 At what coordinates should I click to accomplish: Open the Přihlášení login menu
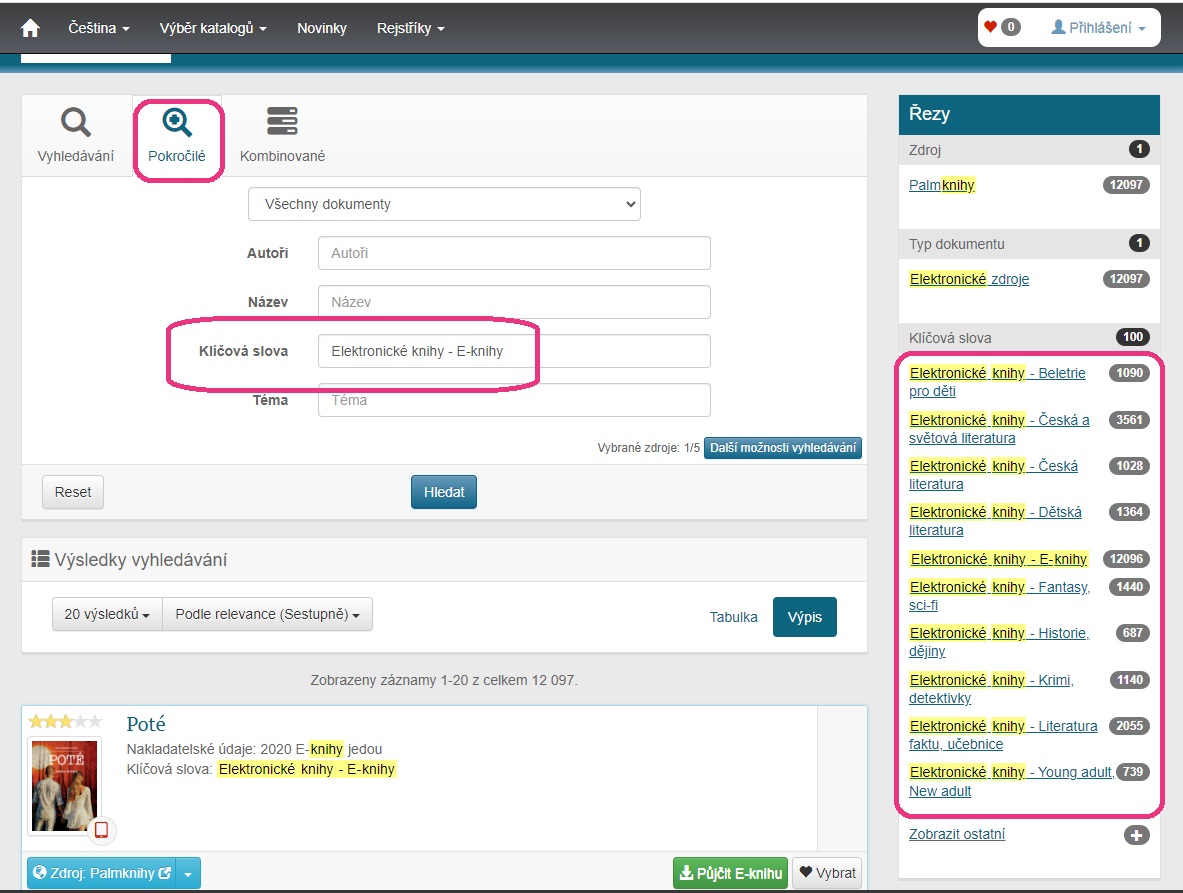pyautogui.click(x=1098, y=28)
